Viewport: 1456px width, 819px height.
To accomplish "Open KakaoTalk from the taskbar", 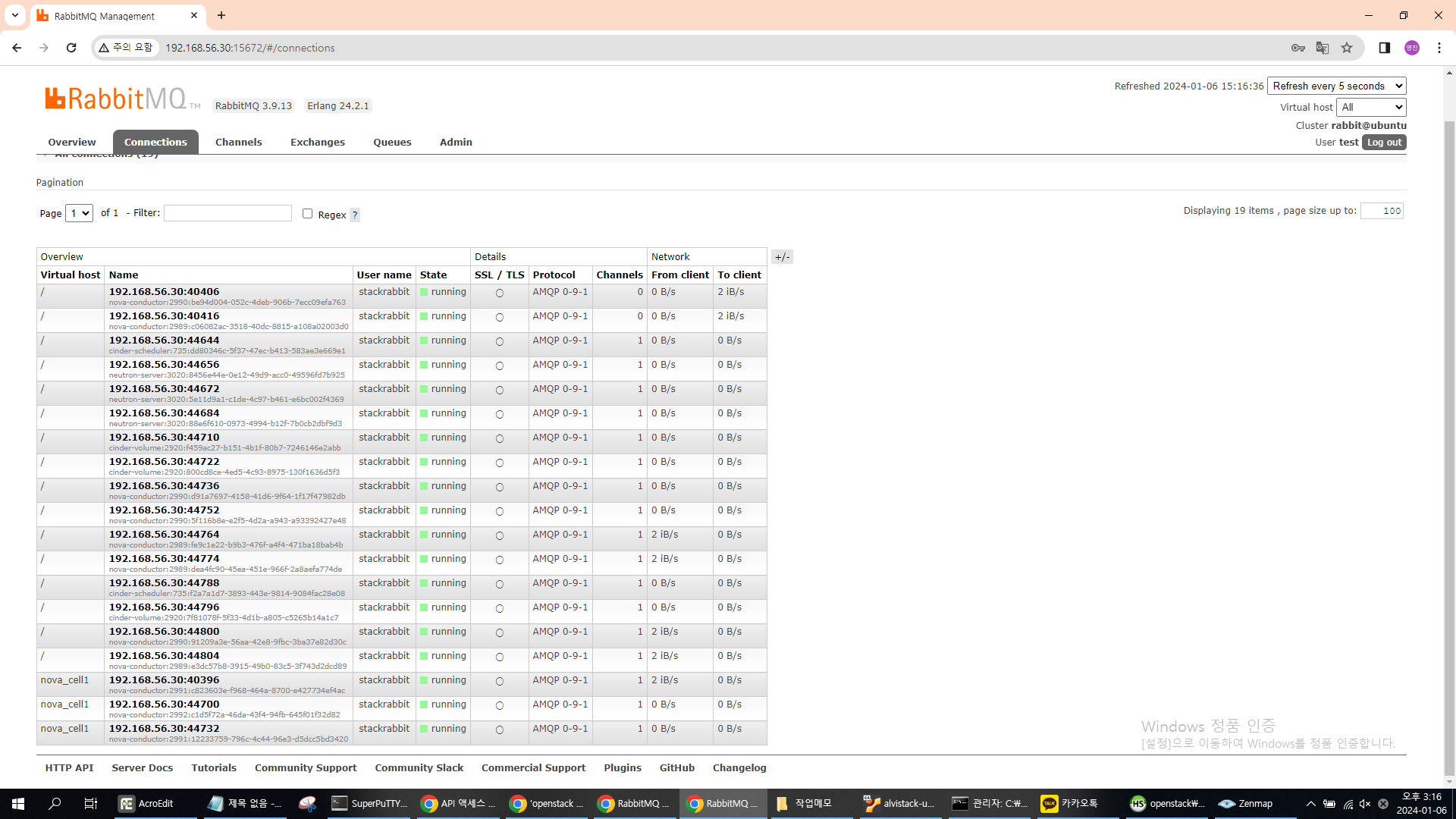I will click(1070, 804).
